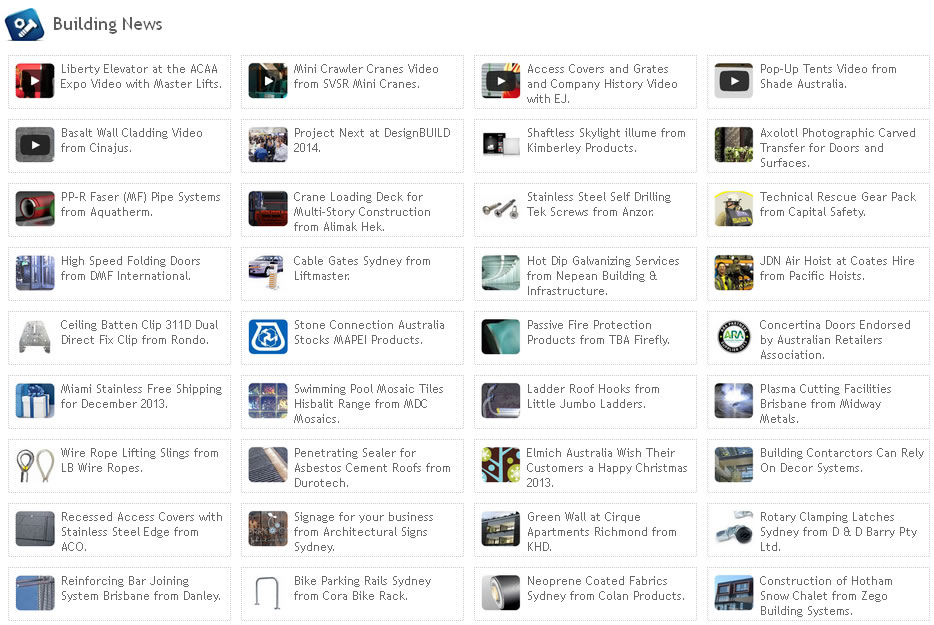Open the High Speed Folding Doors thumbnail
The image size is (934, 625).
[35, 272]
